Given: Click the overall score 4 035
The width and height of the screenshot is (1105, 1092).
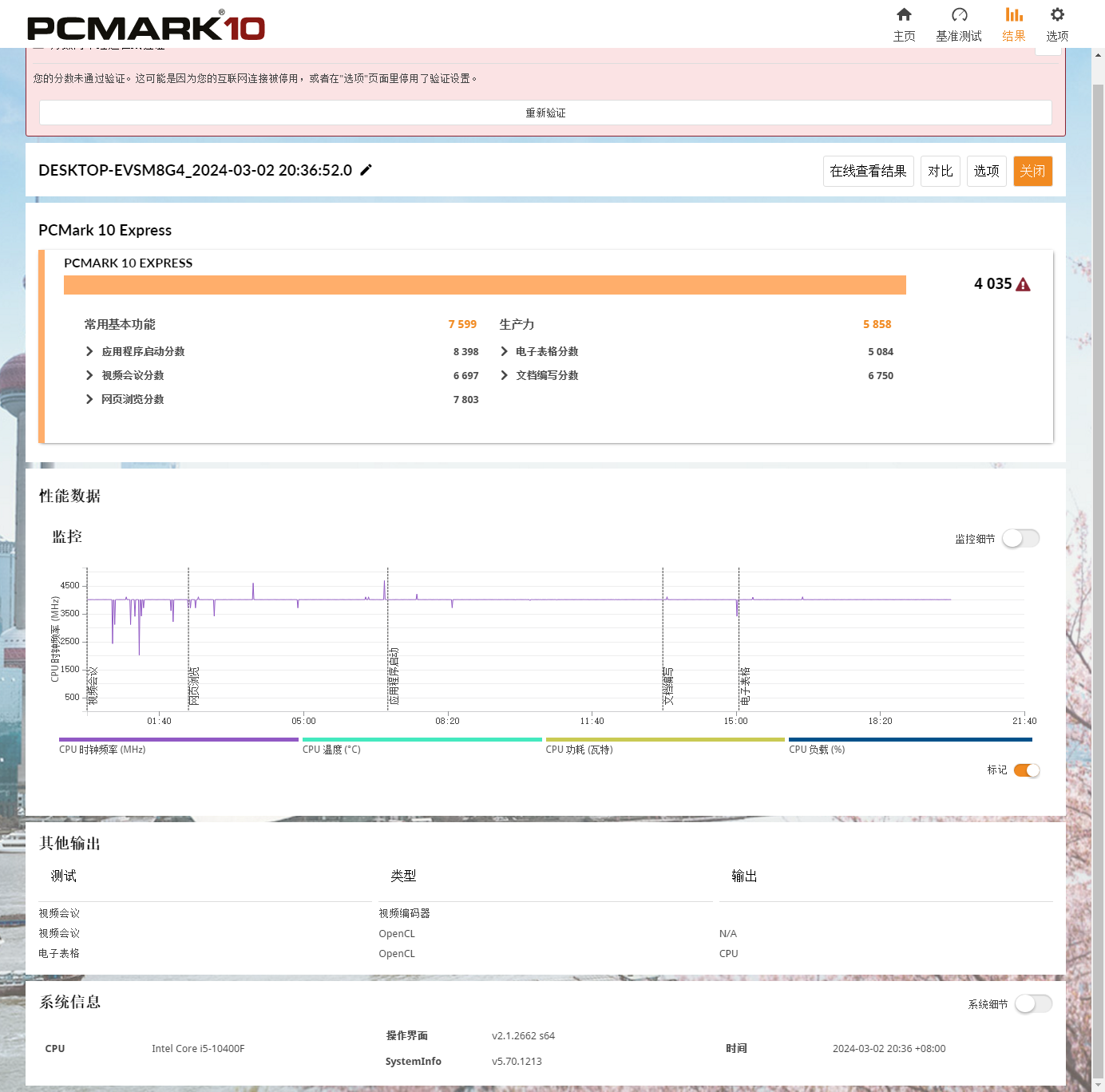Looking at the screenshot, I should 992,283.
